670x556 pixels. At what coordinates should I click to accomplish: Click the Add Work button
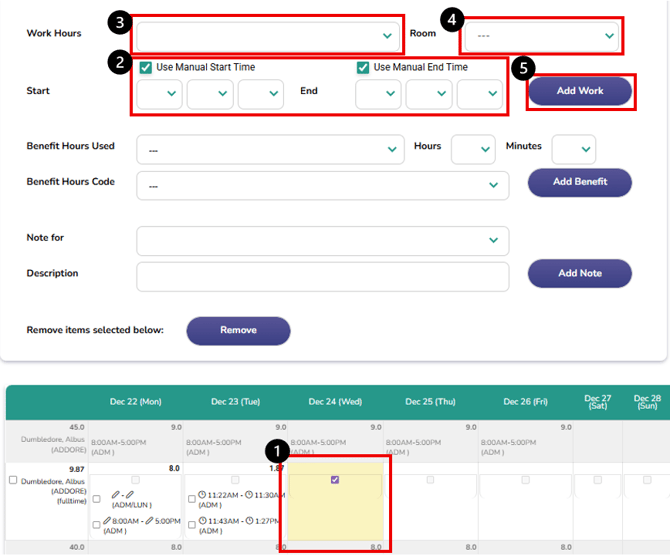(580, 91)
